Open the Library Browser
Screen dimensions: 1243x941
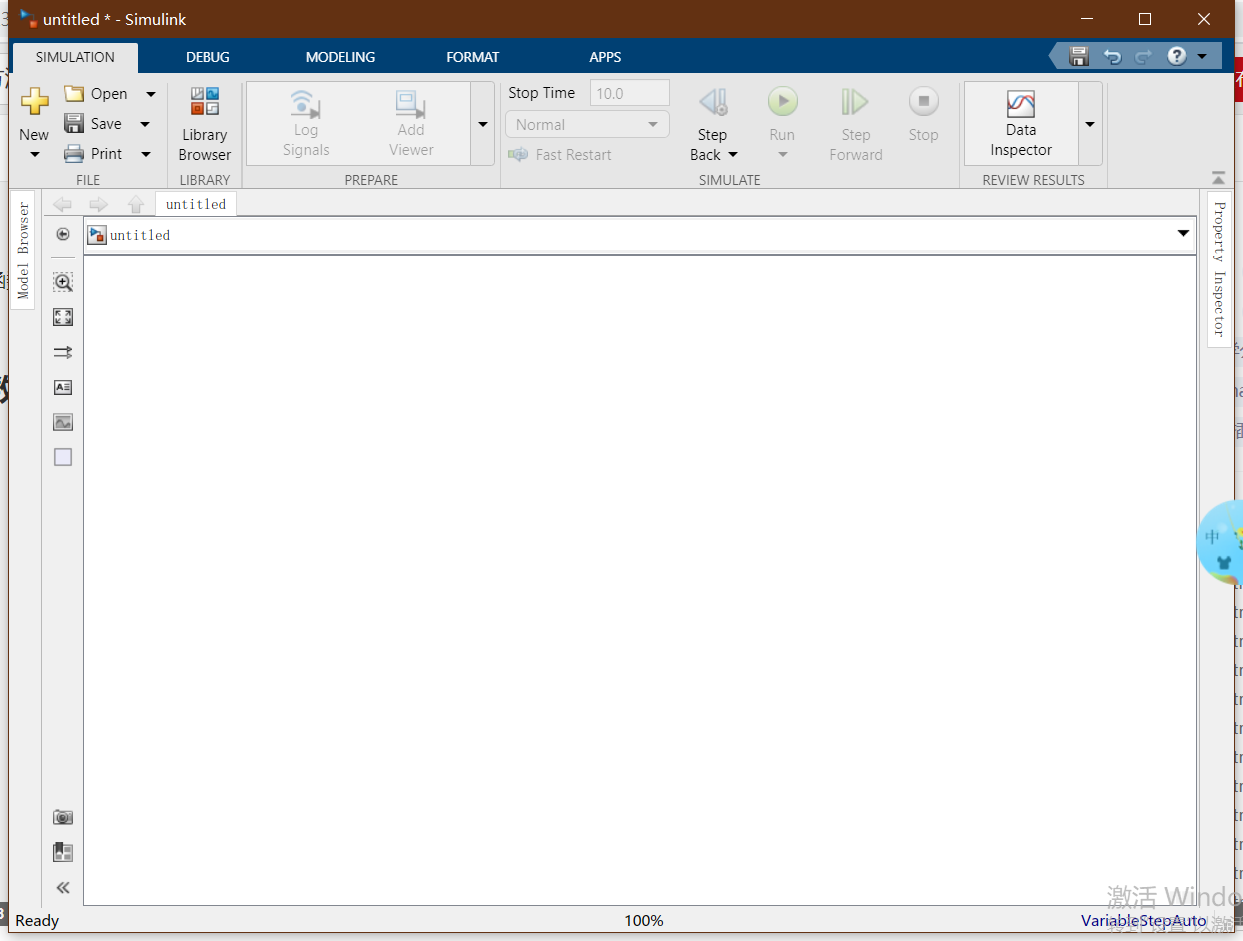click(205, 124)
